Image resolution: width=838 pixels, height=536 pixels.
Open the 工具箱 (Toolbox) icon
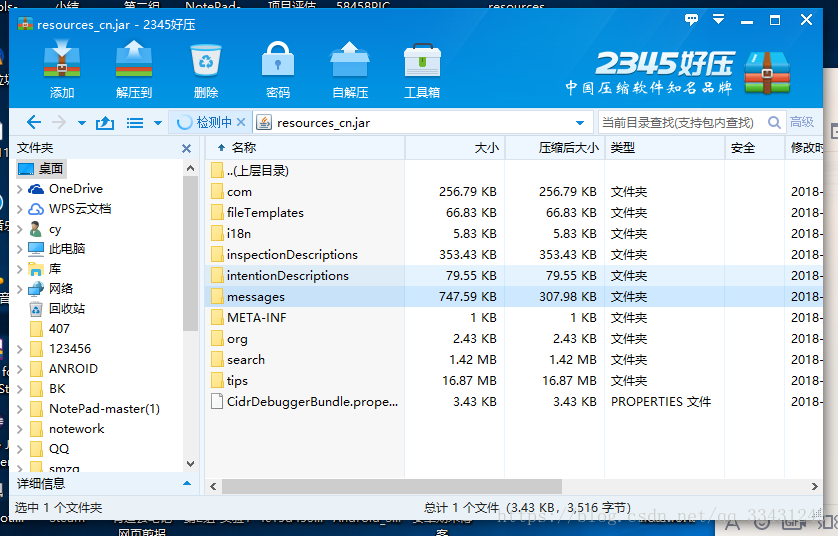click(x=422, y=71)
